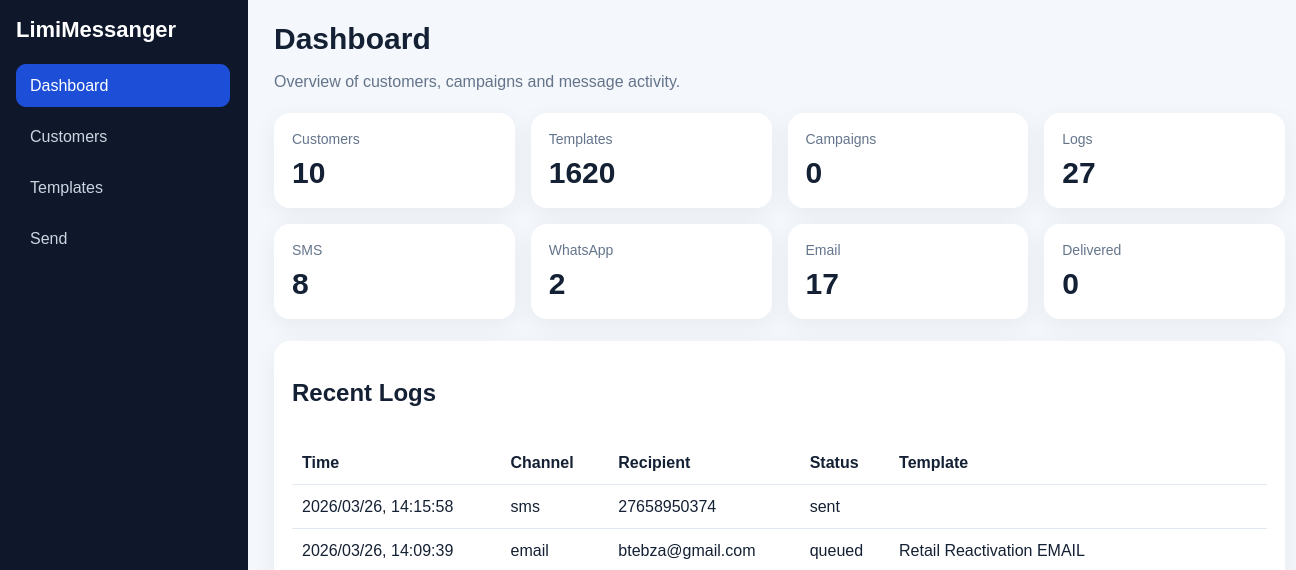The image size is (1296, 570).
Task: Click the email channel cell
Action: (x=529, y=551)
